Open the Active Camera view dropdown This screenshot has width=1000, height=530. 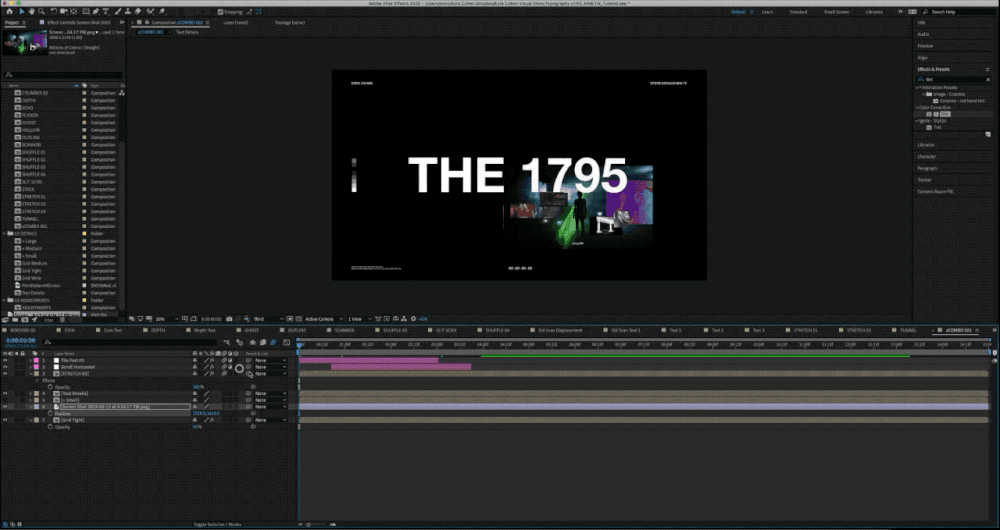tap(320, 319)
